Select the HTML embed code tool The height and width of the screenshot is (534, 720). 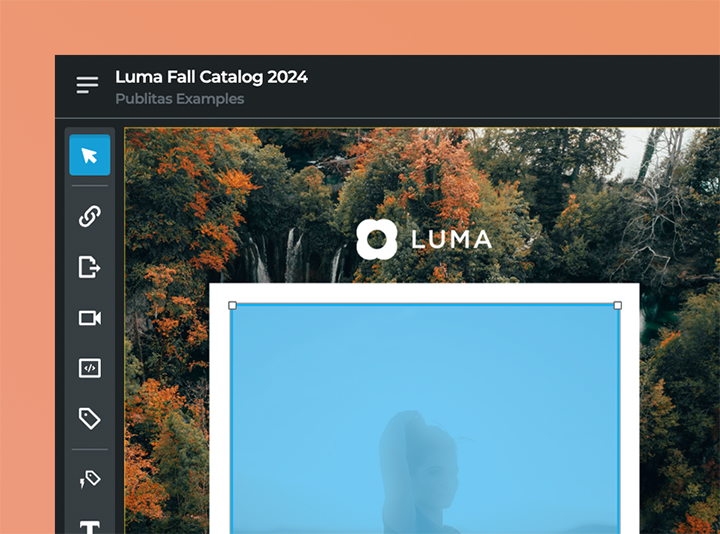click(x=90, y=368)
